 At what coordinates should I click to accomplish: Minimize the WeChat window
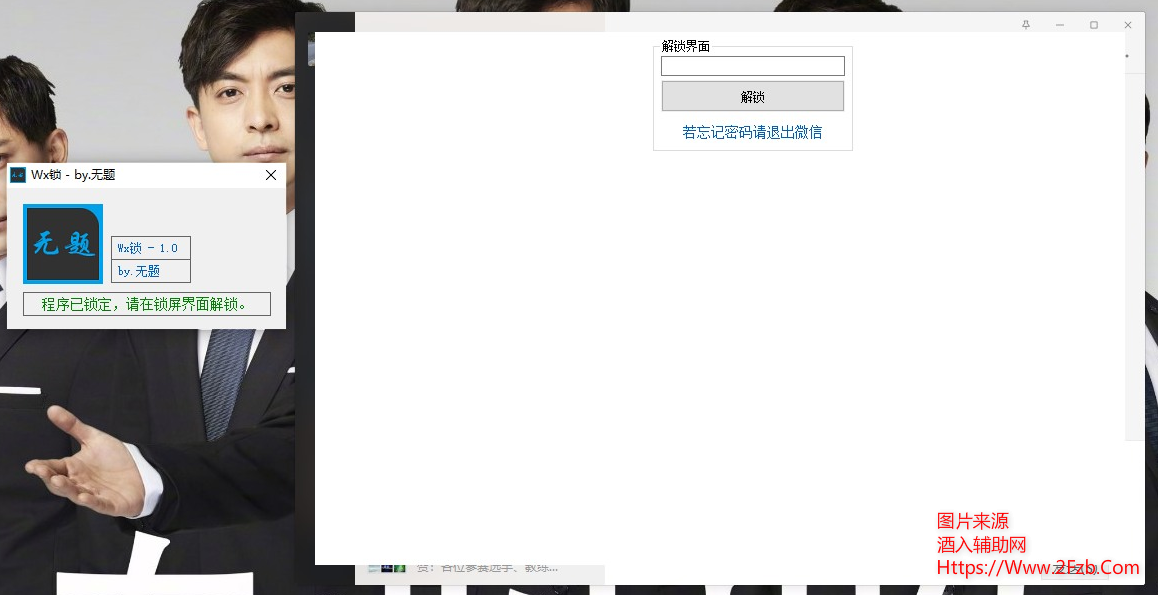coord(1060,25)
